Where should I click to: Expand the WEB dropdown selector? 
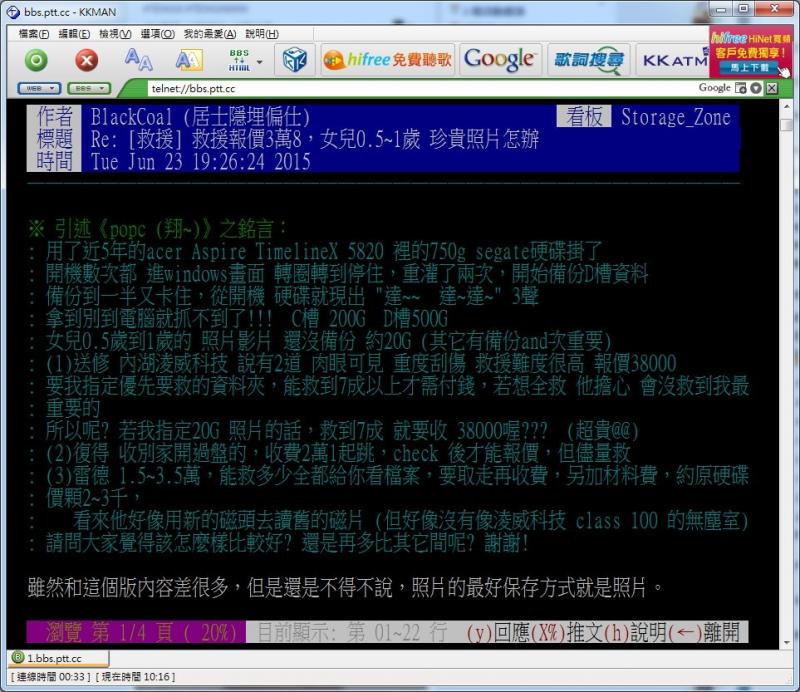tap(39, 88)
